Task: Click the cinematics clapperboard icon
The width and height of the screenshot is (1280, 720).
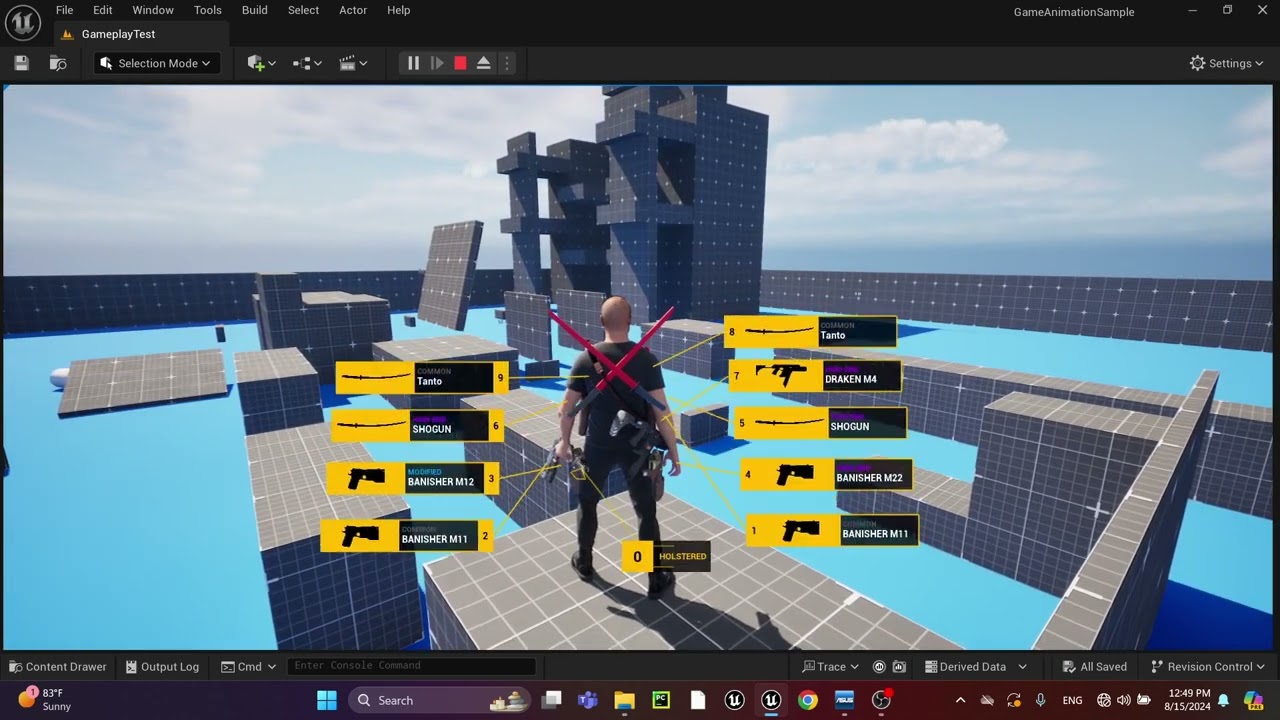Action: (347, 63)
